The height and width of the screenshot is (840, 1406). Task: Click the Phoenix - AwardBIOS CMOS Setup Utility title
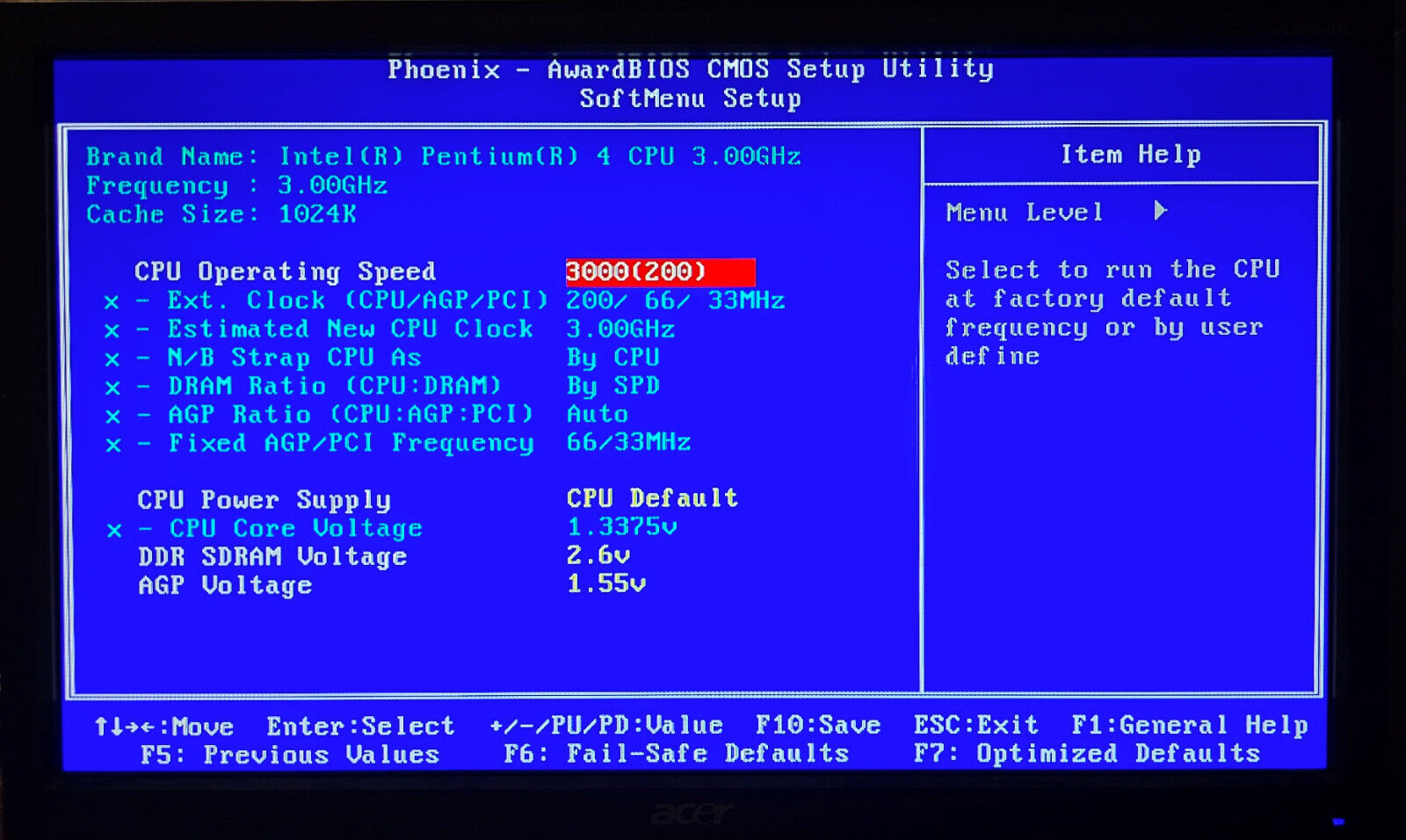[691, 69]
